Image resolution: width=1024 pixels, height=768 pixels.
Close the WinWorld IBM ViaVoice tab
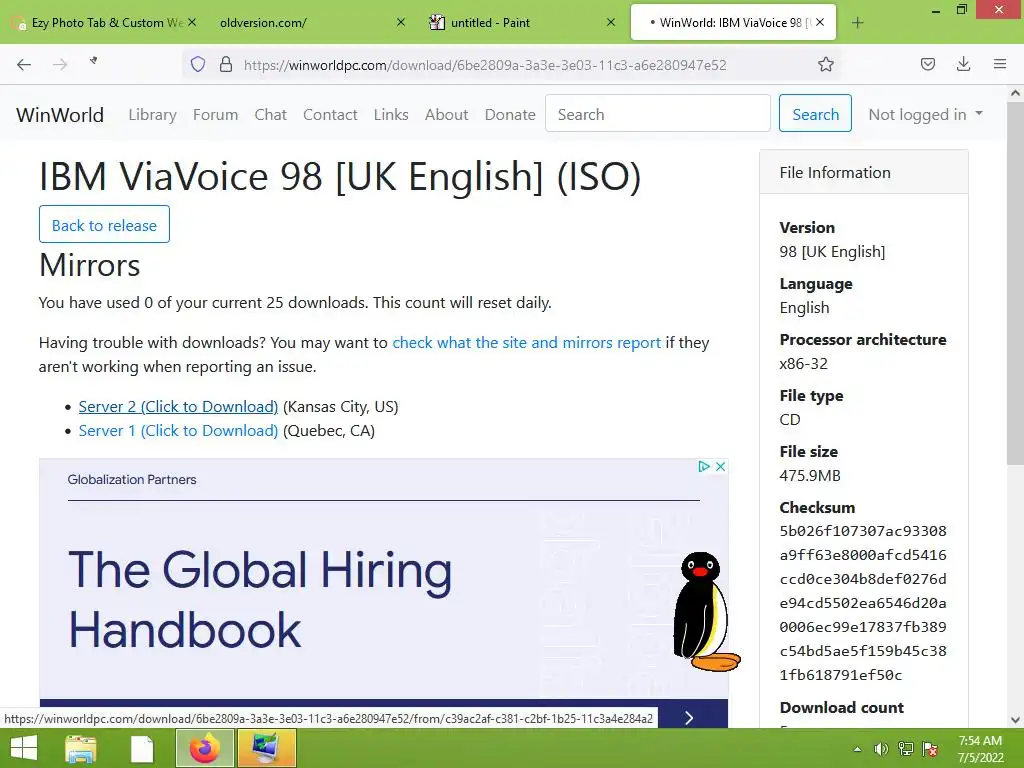[820, 22]
